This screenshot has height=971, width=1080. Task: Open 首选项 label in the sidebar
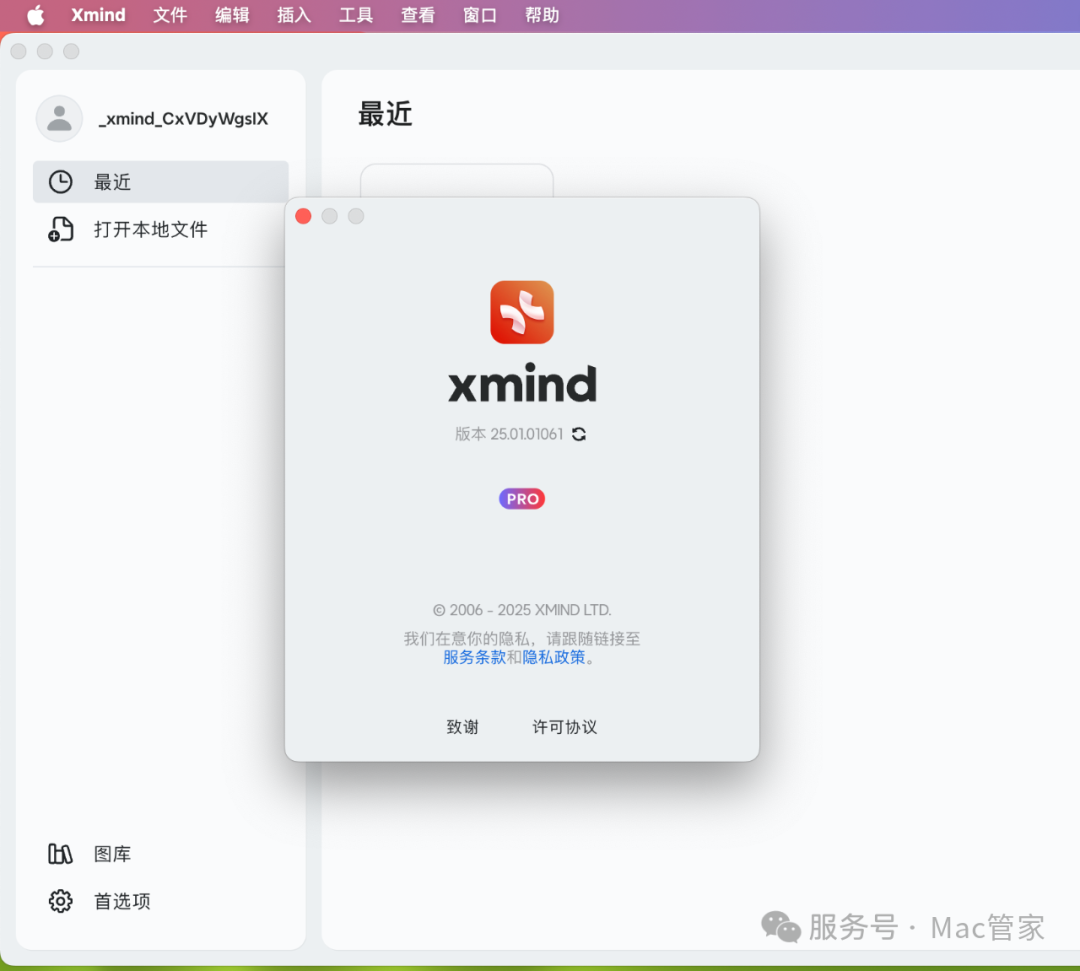[x=122, y=901]
